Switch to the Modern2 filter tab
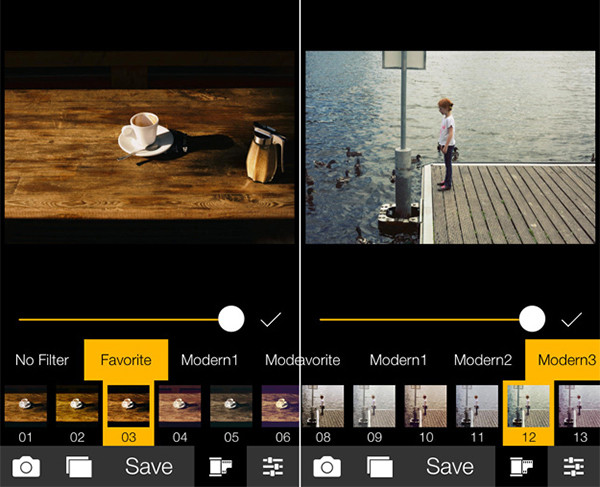 click(x=482, y=360)
